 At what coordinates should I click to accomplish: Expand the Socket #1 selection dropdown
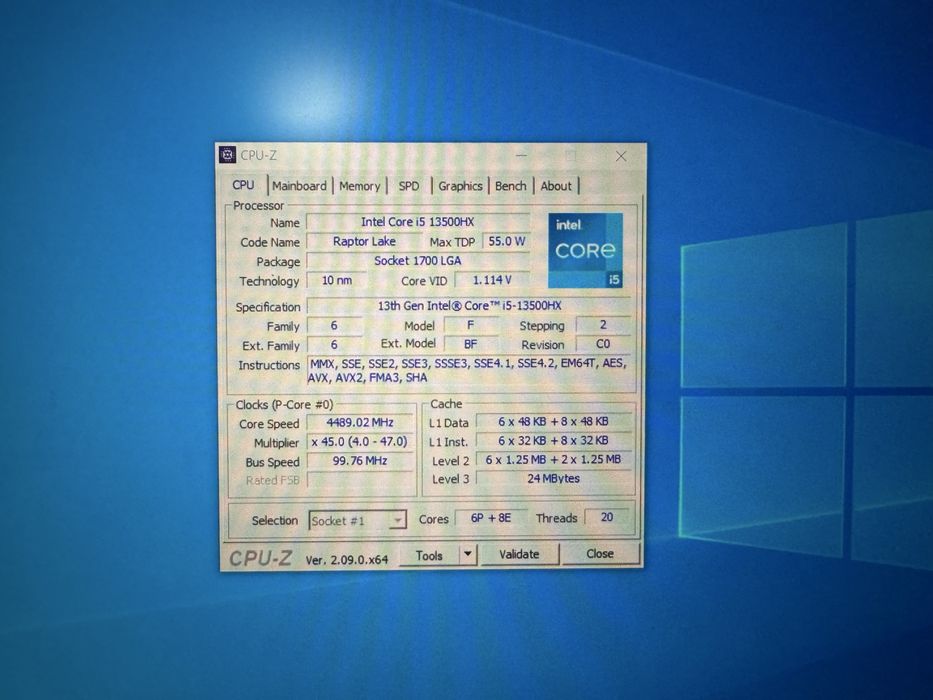tap(358, 521)
